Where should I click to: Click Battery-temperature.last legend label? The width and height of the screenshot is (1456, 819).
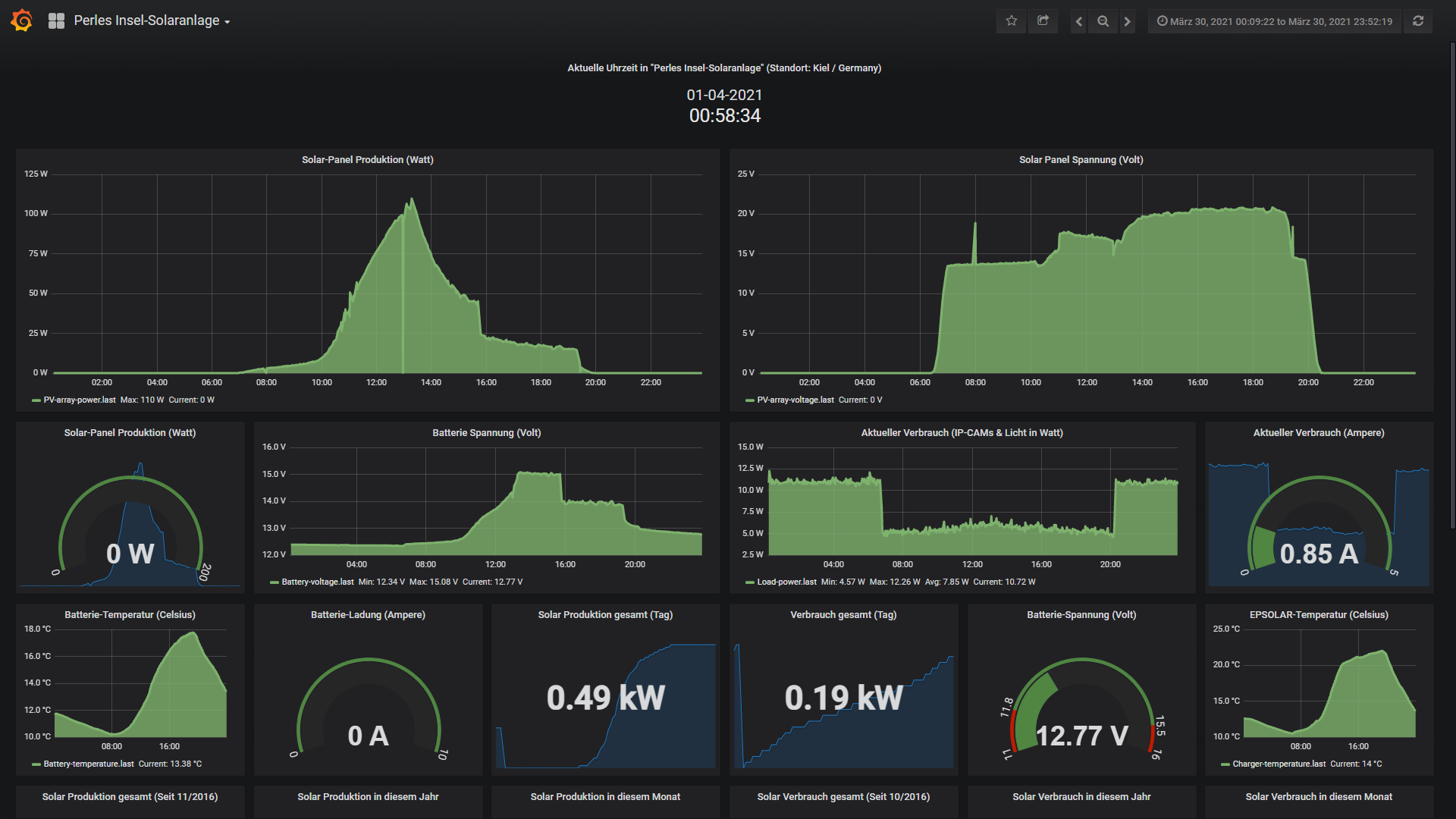click(x=88, y=764)
